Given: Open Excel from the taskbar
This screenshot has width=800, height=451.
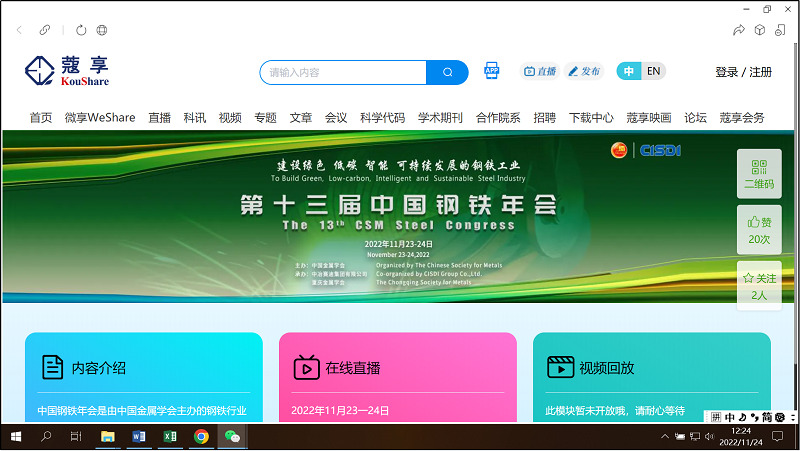Looking at the screenshot, I should (170, 437).
